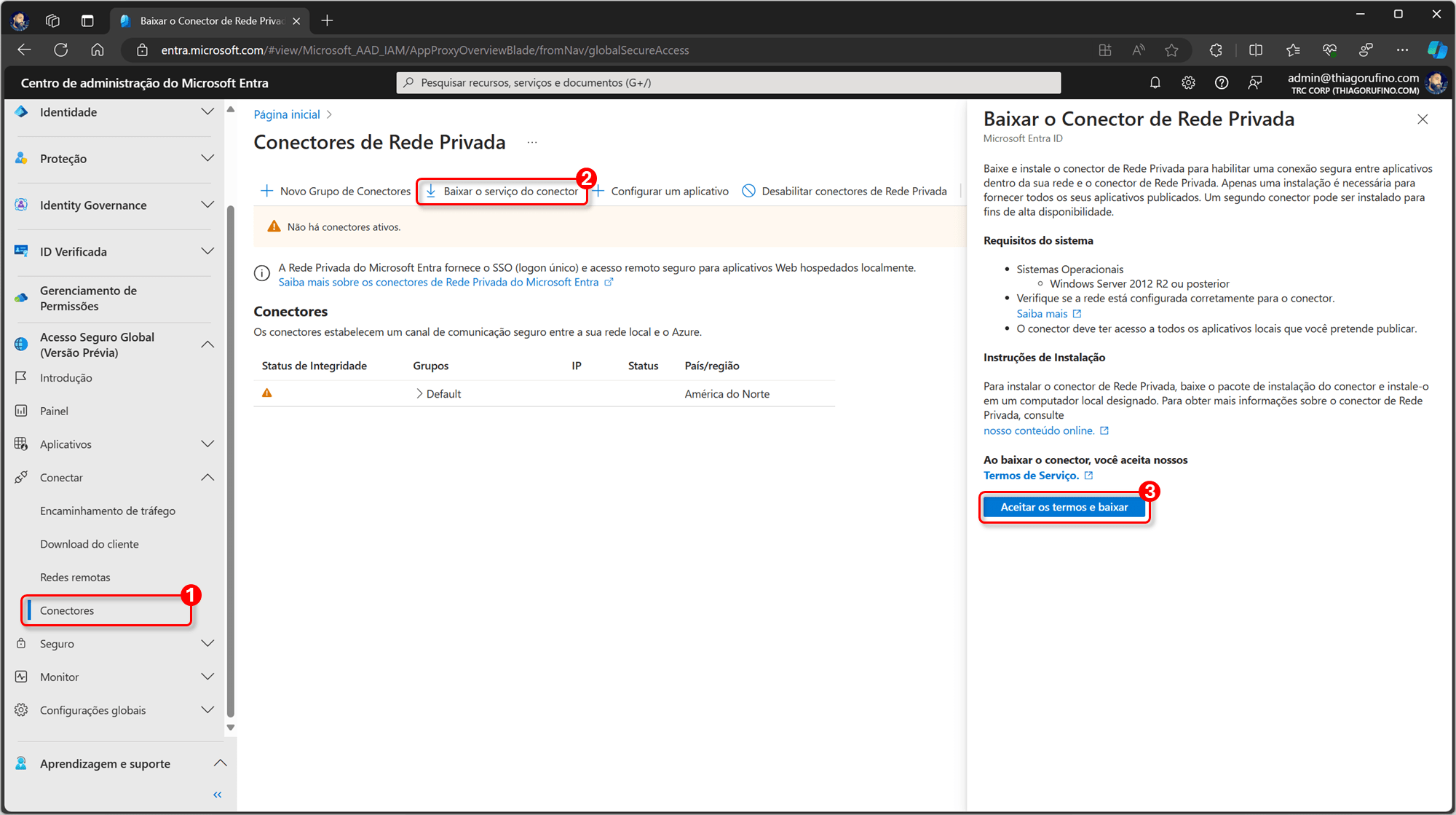The width and height of the screenshot is (1456, 815).
Task: Click the Grupos column header
Action: click(x=430, y=366)
